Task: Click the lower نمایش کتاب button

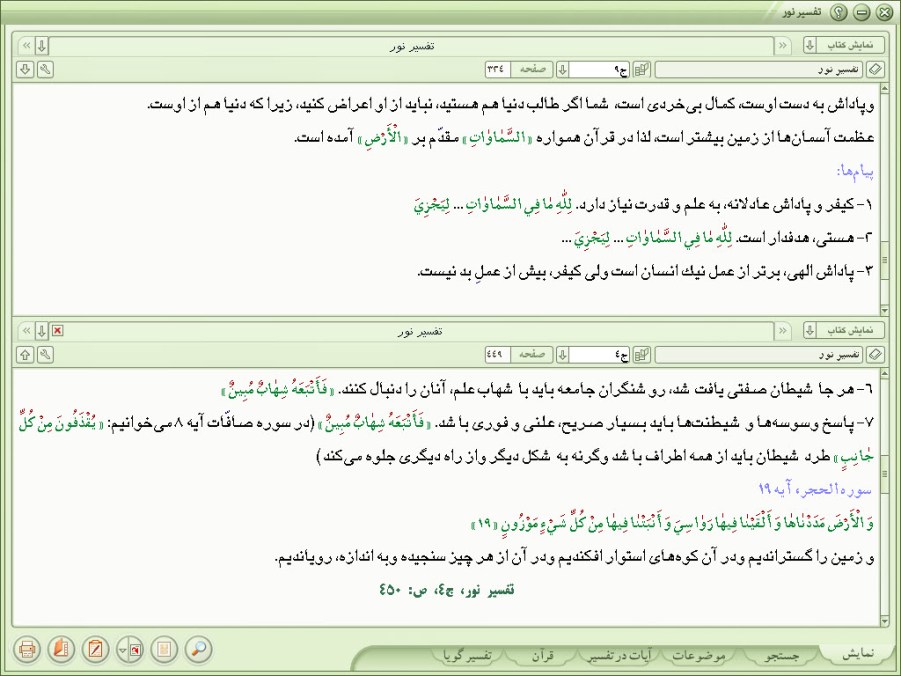Action: pos(850,331)
